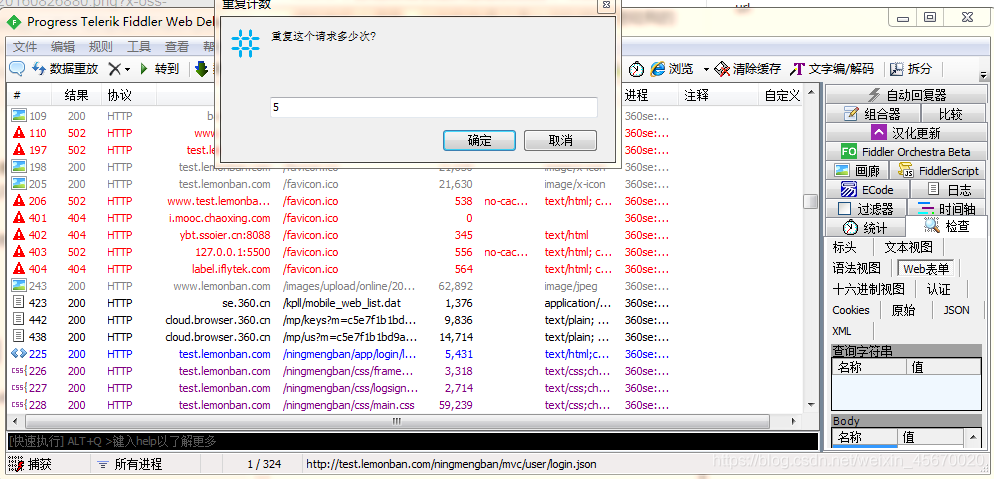
Task: Click the arrows icon of session 225
Action: click(19, 354)
